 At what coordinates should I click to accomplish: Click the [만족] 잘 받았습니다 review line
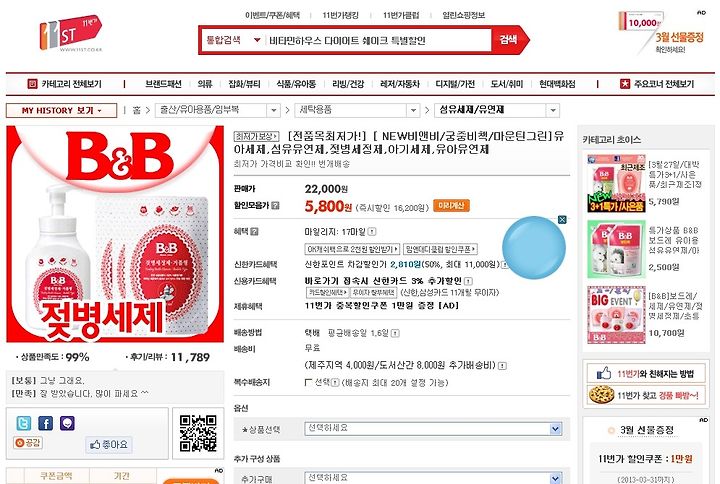point(80,394)
